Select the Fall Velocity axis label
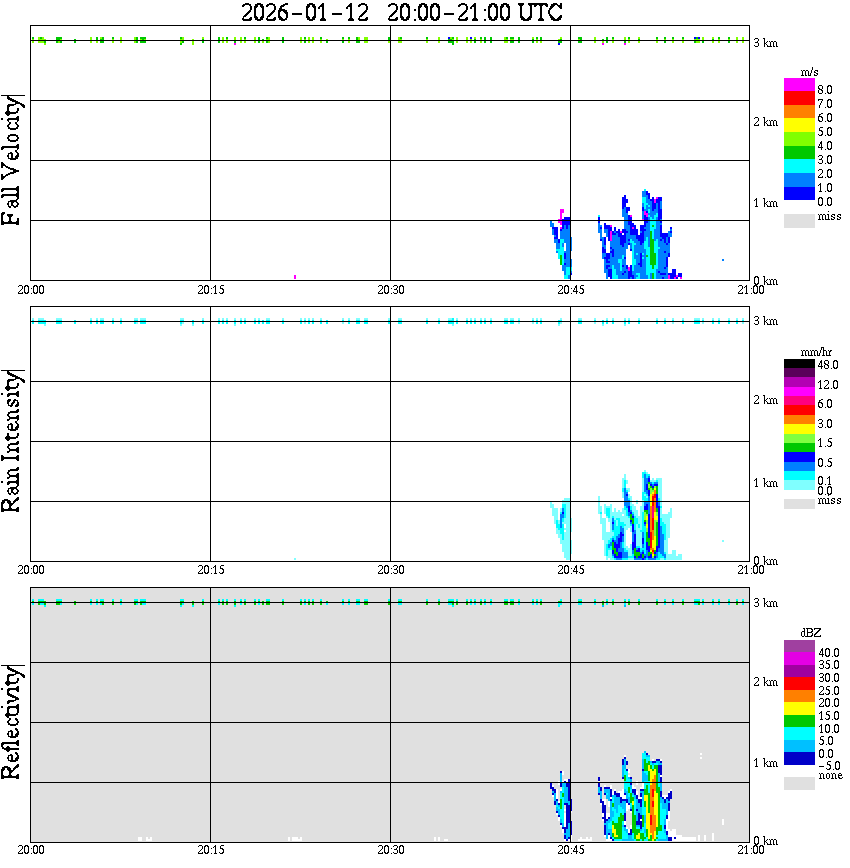Image resolution: width=850 pixels, height=868 pixels. tap(12, 160)
